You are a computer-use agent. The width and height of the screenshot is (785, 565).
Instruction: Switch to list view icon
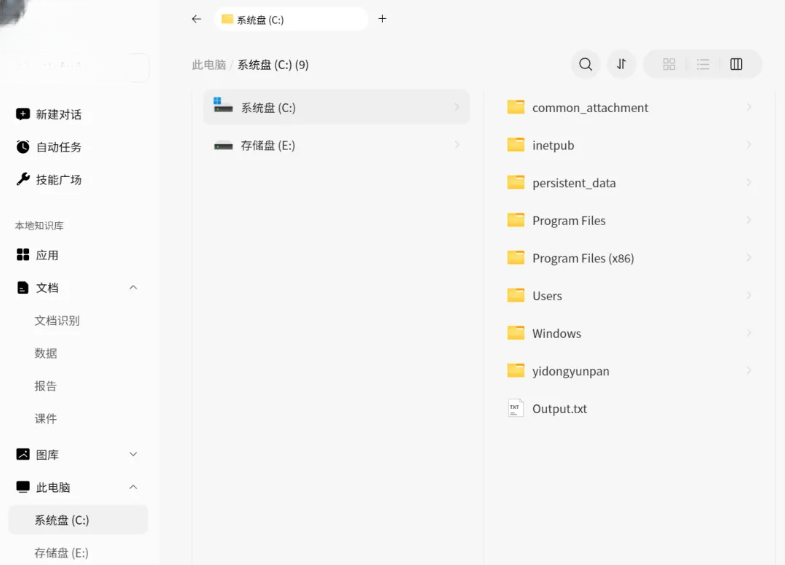703,64
